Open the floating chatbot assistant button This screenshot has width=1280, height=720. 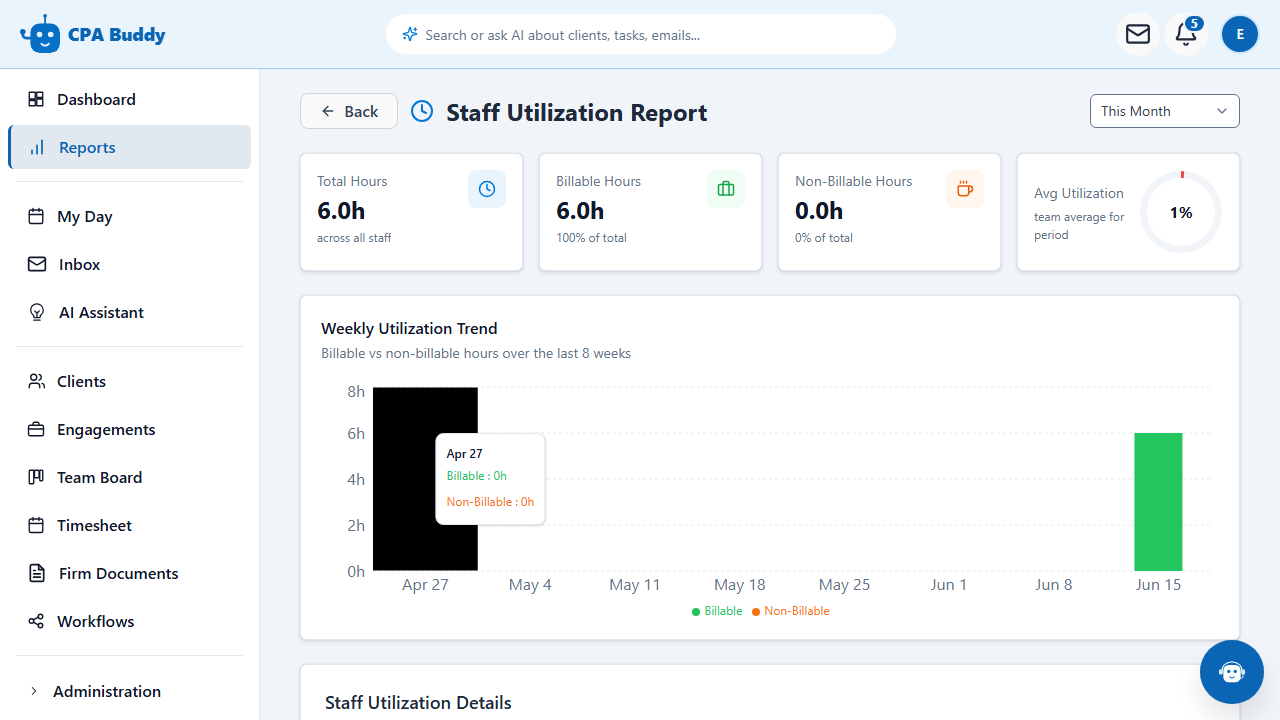(x=1232, y=672)
